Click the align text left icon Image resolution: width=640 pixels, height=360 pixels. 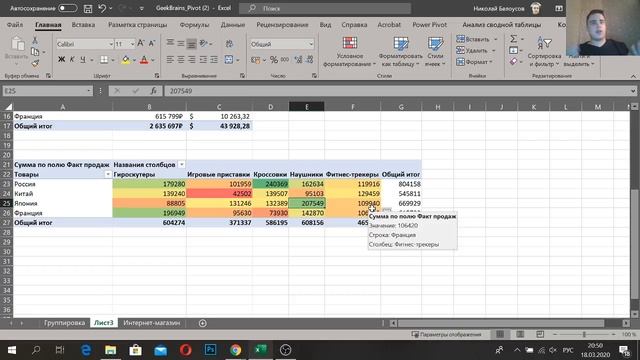click(x=170, y=60)
